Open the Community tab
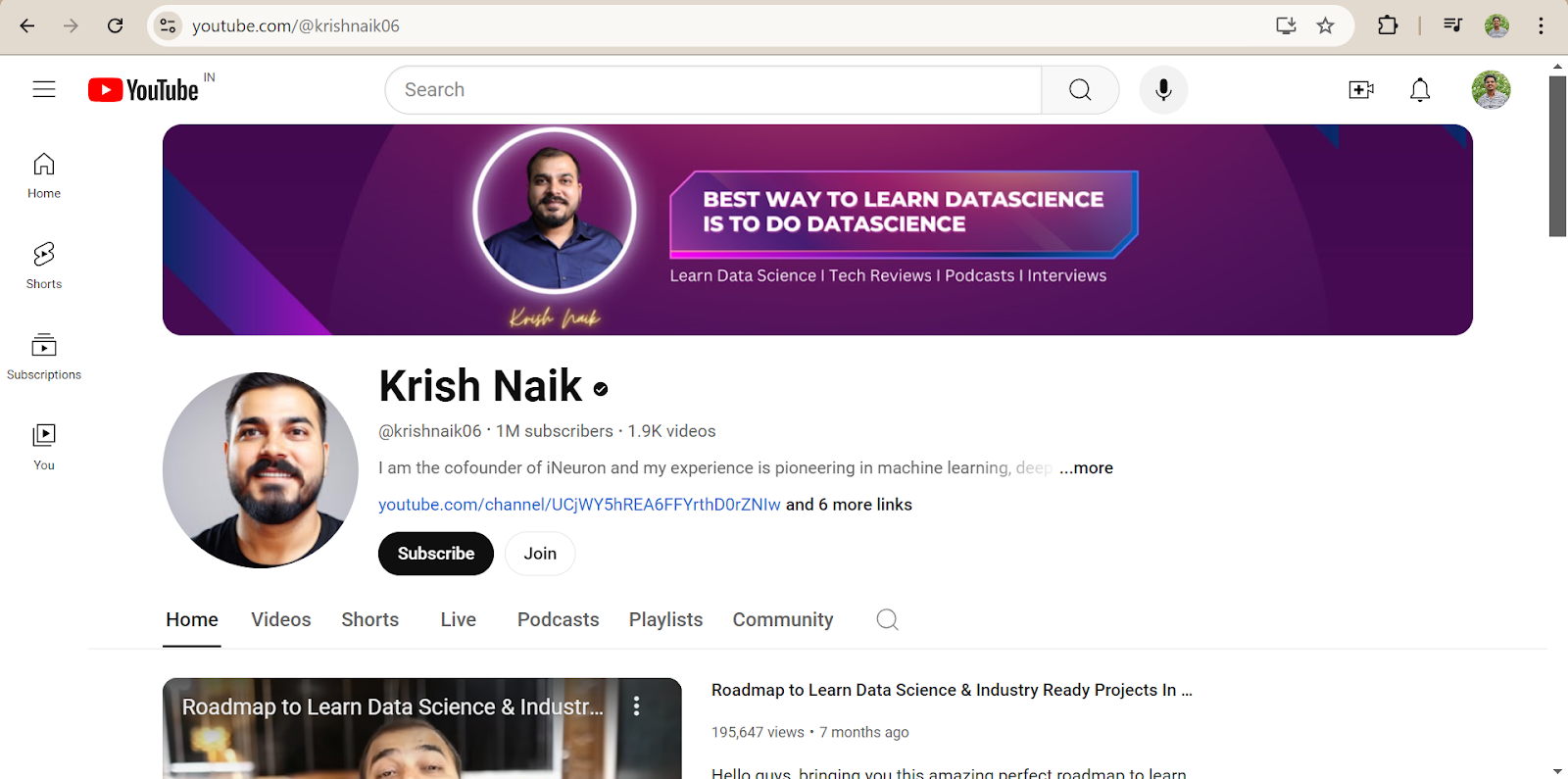 coord(783,620)
